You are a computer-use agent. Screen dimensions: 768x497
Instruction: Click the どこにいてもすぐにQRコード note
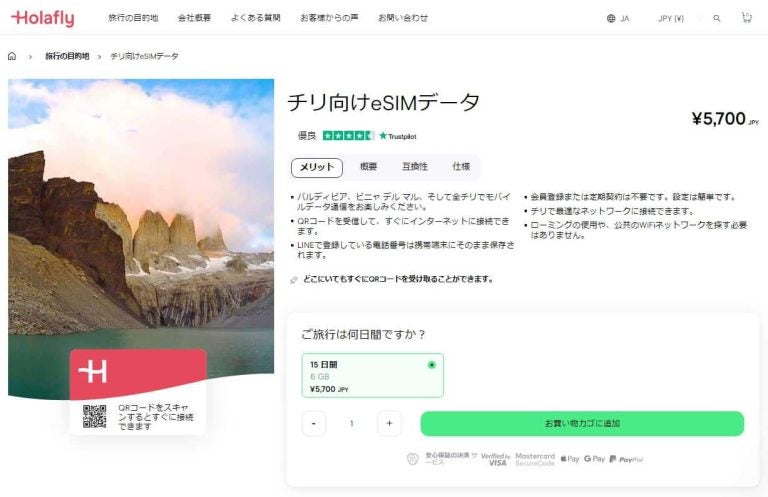pyautogui.click(x=398, y=279)
